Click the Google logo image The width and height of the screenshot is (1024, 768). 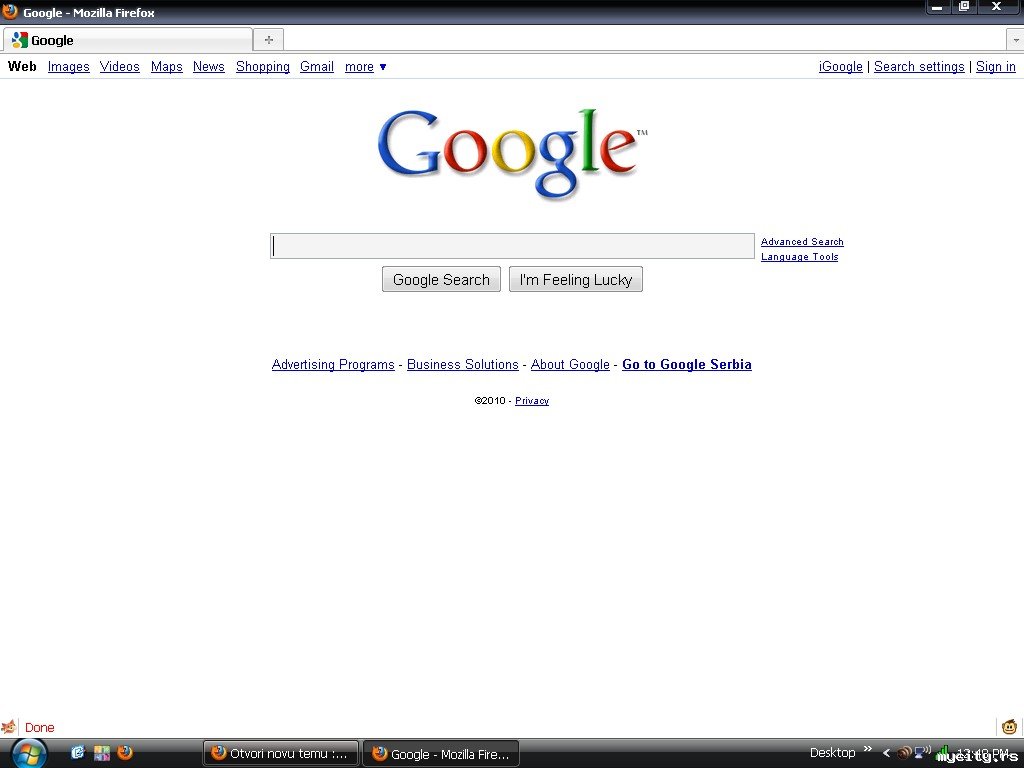tap(513, 154)
